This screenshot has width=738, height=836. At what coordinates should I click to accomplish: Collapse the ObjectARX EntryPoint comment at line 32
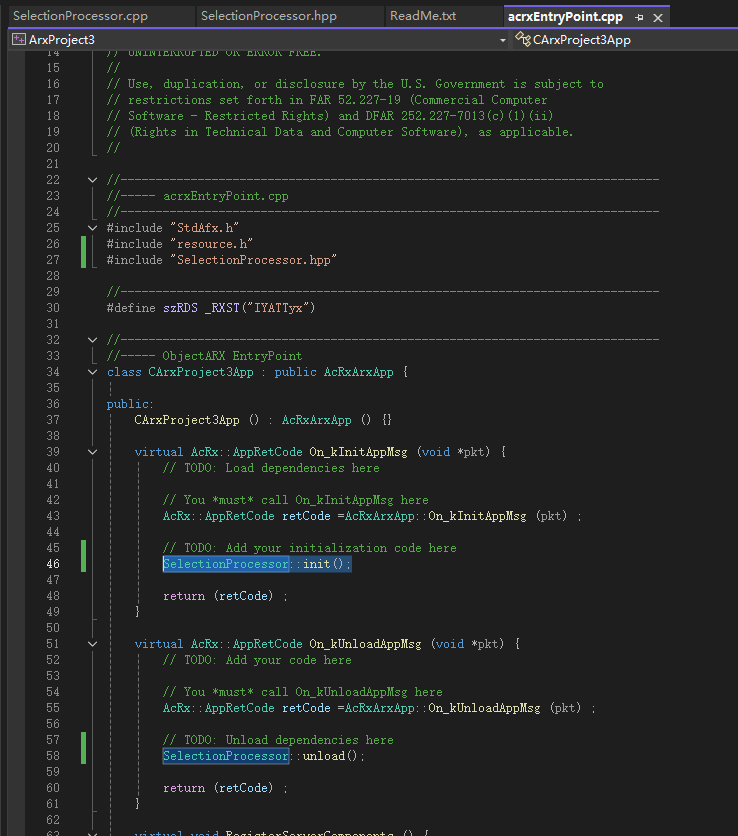coord(93,340)
